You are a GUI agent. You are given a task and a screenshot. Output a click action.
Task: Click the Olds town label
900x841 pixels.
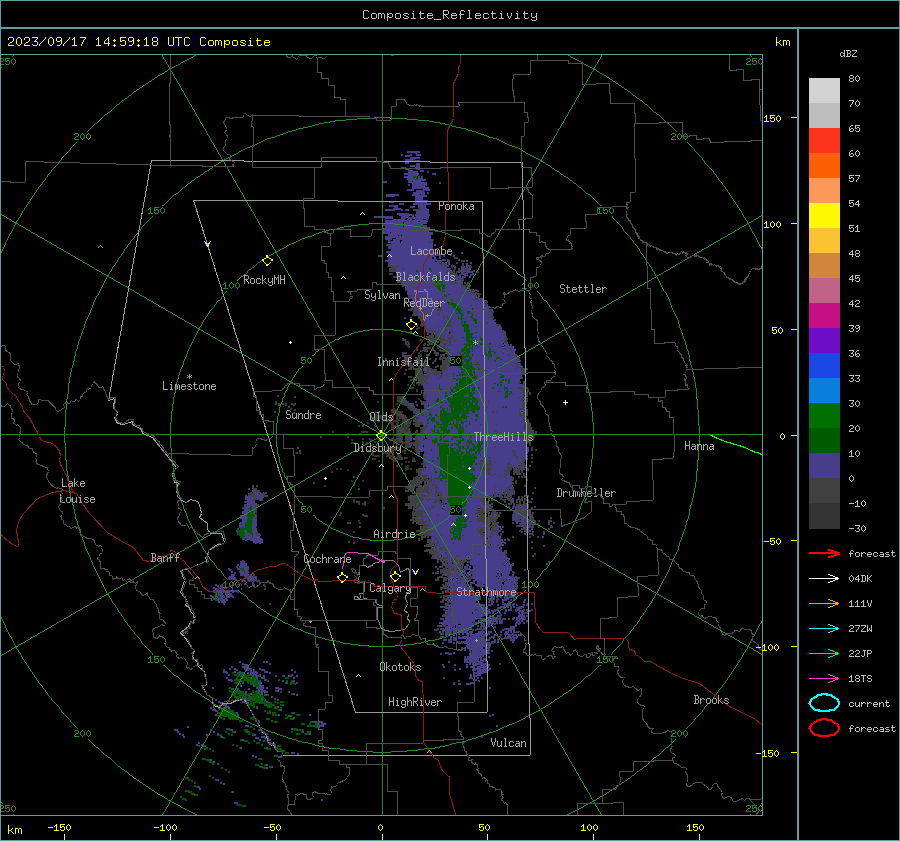coord(381,417)
